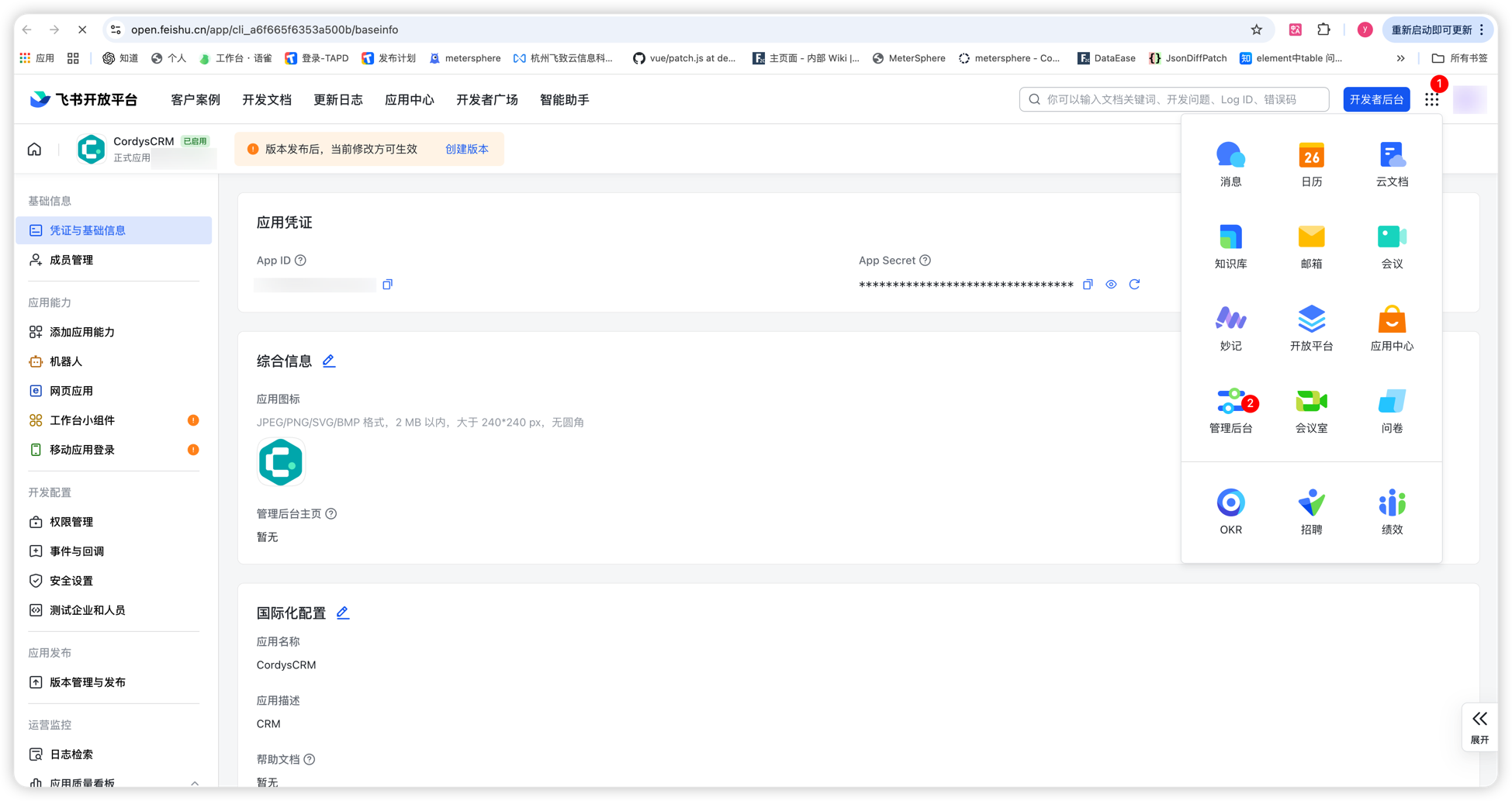Collapse the 应用质量看板 sidebar item

click(x=194, y=783)
